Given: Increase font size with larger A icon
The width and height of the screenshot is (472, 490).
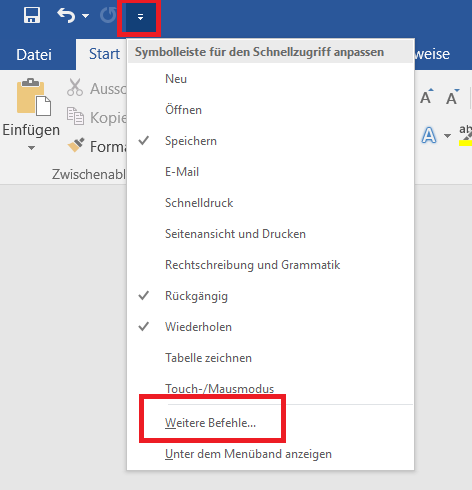Looking at the screenshot, I should 427,97.
